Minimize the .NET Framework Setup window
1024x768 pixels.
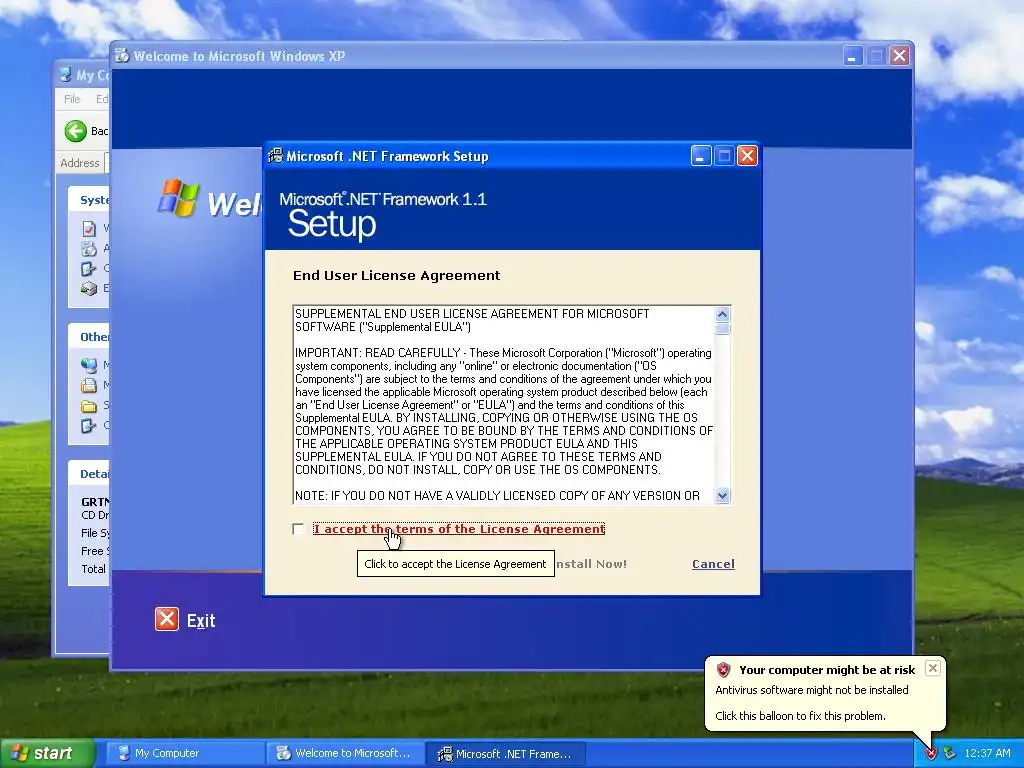tap(701, 156)
